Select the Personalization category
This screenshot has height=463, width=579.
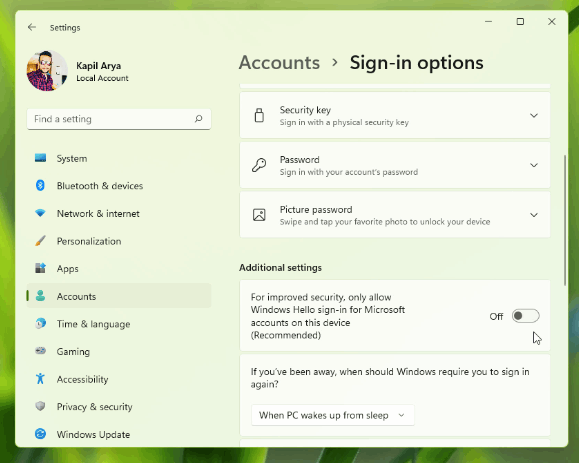pyautogui.click(x=119, y=241)
